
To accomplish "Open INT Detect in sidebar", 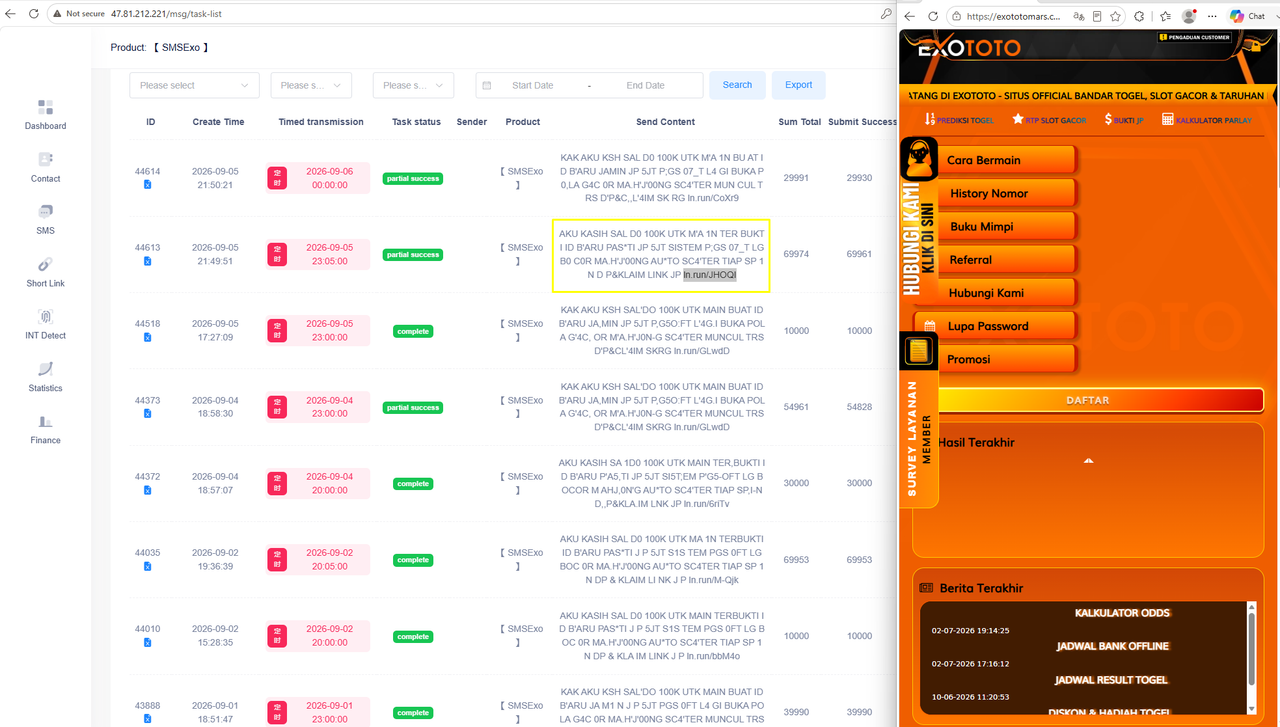I will click(x=45, y=324).
